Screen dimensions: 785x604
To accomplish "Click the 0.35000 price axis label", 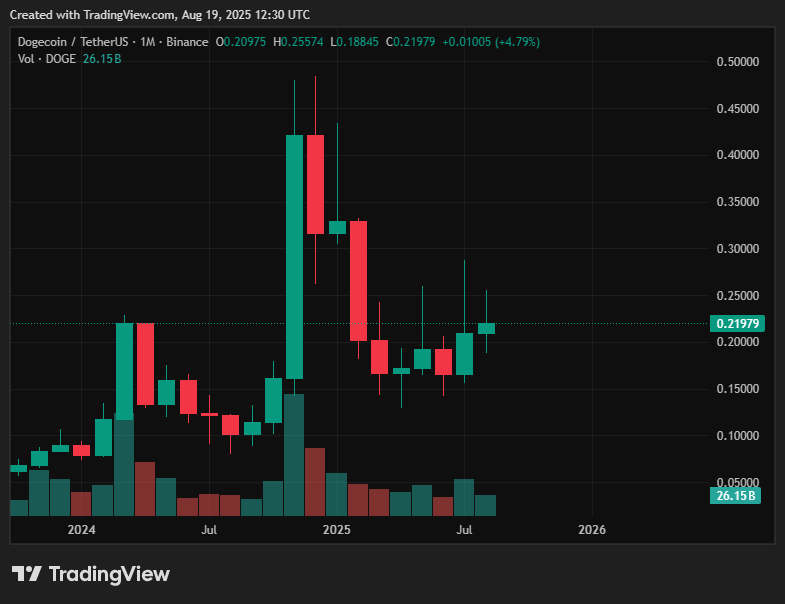I will [x=737, y=202].
